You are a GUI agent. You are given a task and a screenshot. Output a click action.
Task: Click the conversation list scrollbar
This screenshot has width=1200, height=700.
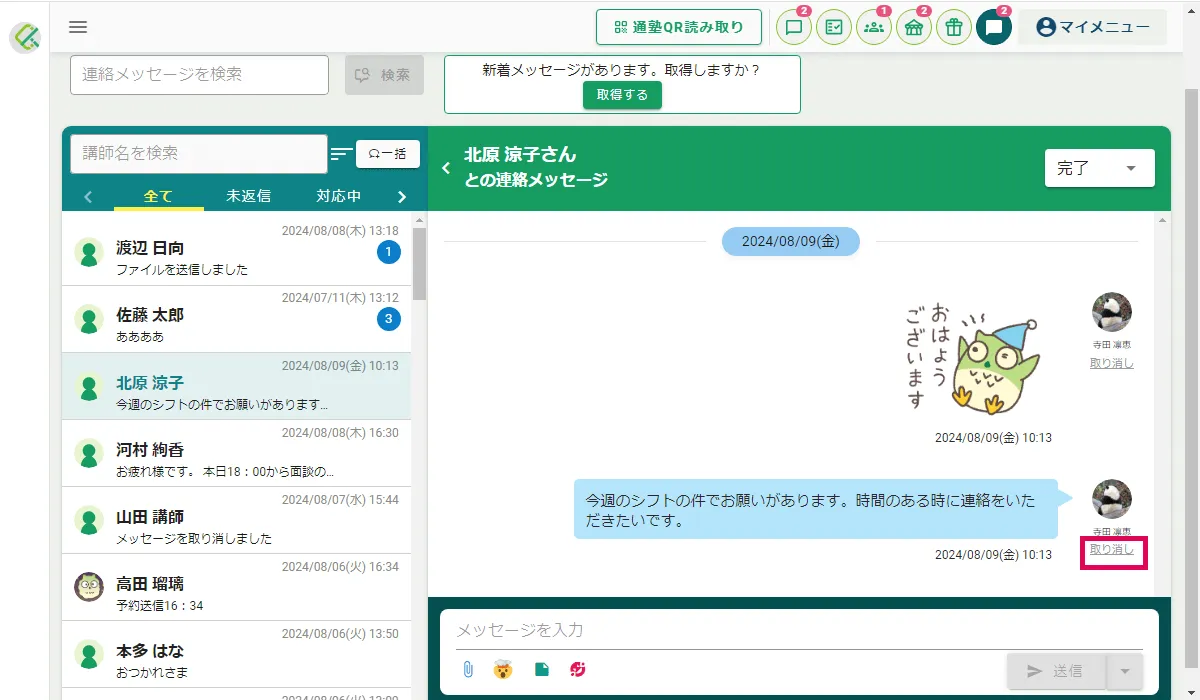coord(419,264)
